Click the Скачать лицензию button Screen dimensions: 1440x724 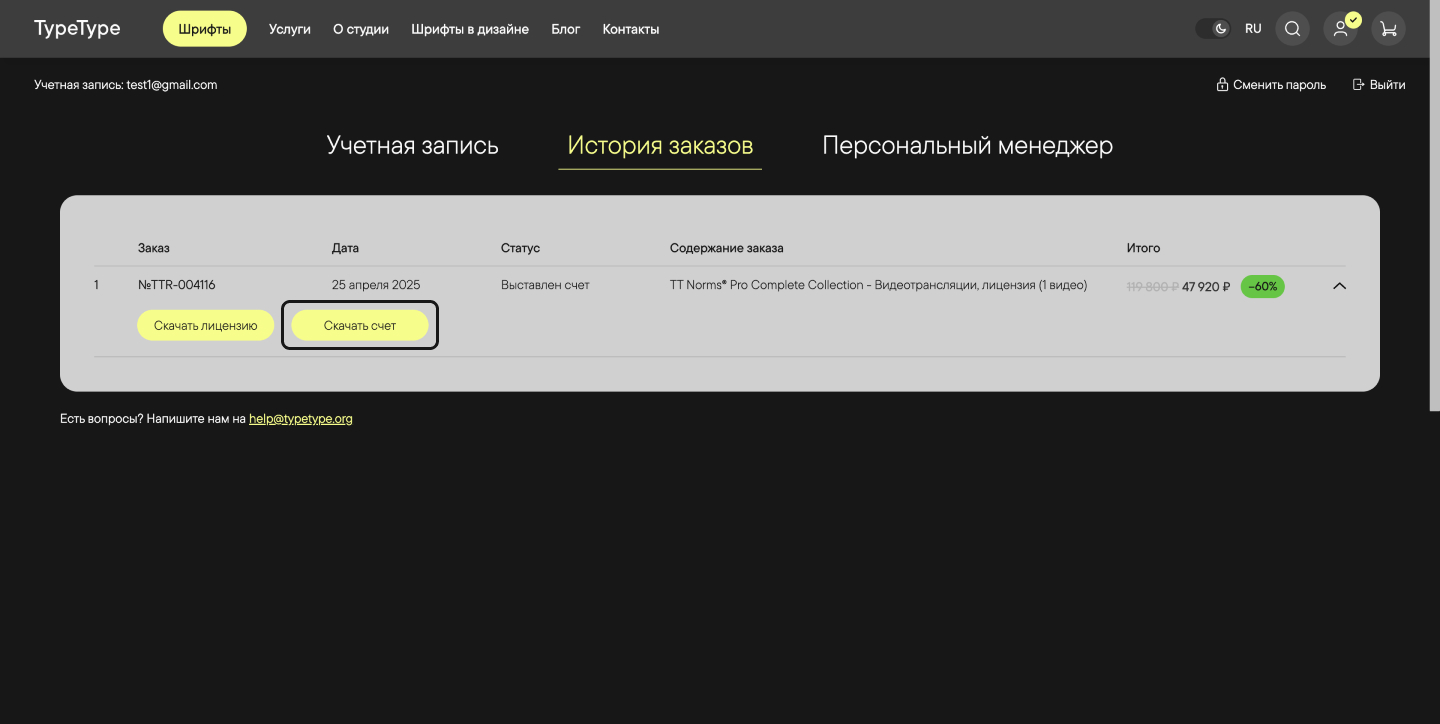(x=205, y=325)
